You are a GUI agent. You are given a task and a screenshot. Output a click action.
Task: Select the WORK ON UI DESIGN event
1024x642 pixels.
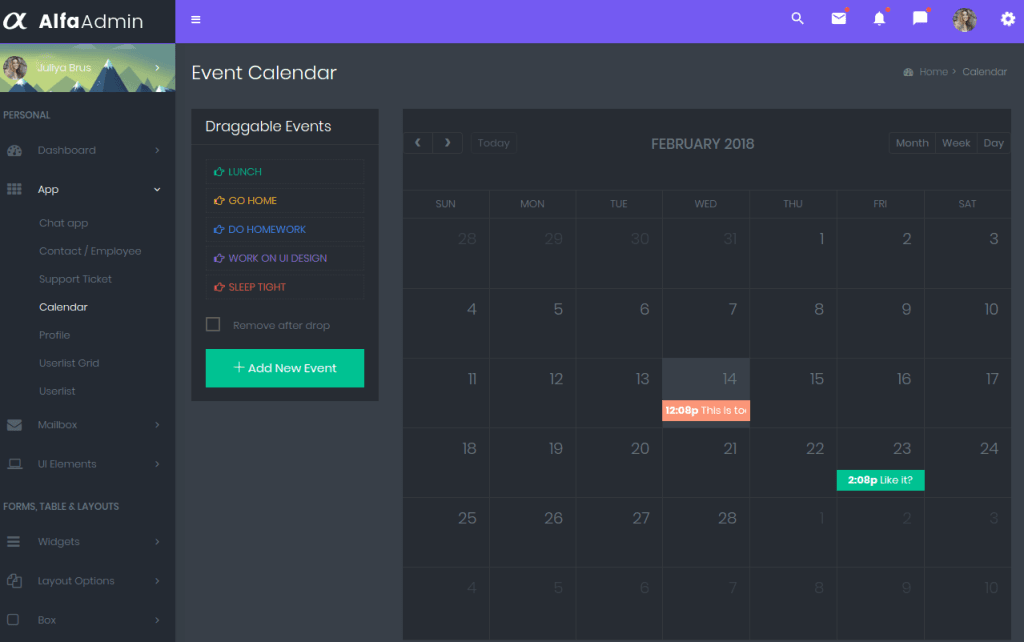coord(285,258)
